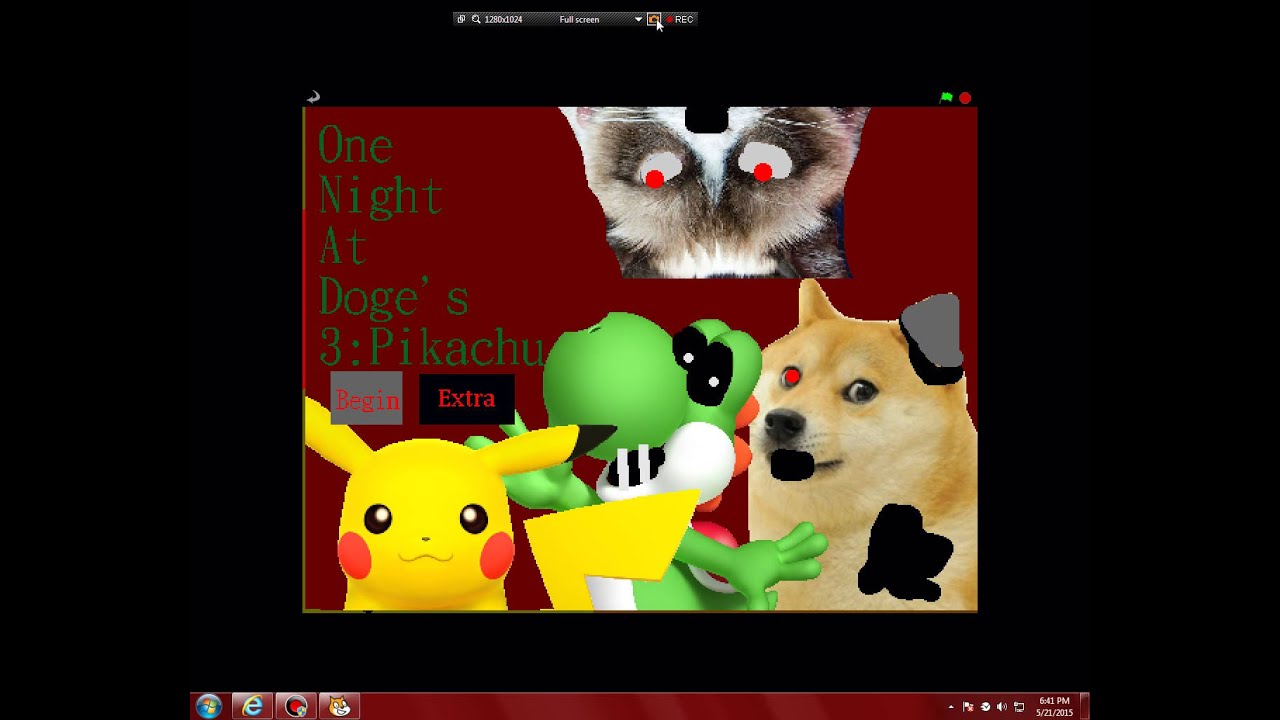1280x720 pixels.
Task: Click the magnifier resolution icon
Action: [x=476, y=19]
